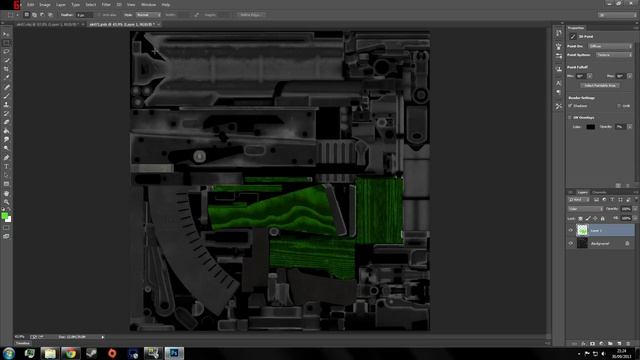
Task: Click UV Overlays black color swatch
Action: coord(590,127)
